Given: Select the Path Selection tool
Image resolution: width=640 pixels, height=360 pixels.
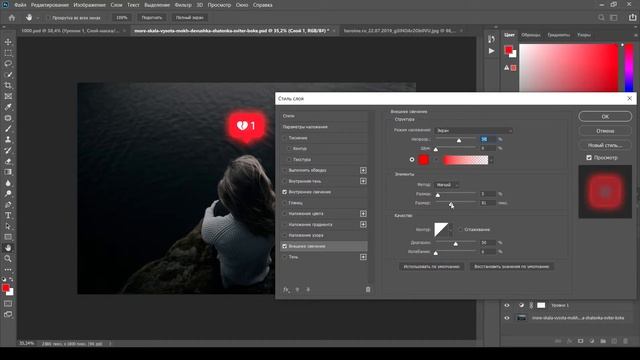Looking at the screenshot, I should [x=8, y=226].
